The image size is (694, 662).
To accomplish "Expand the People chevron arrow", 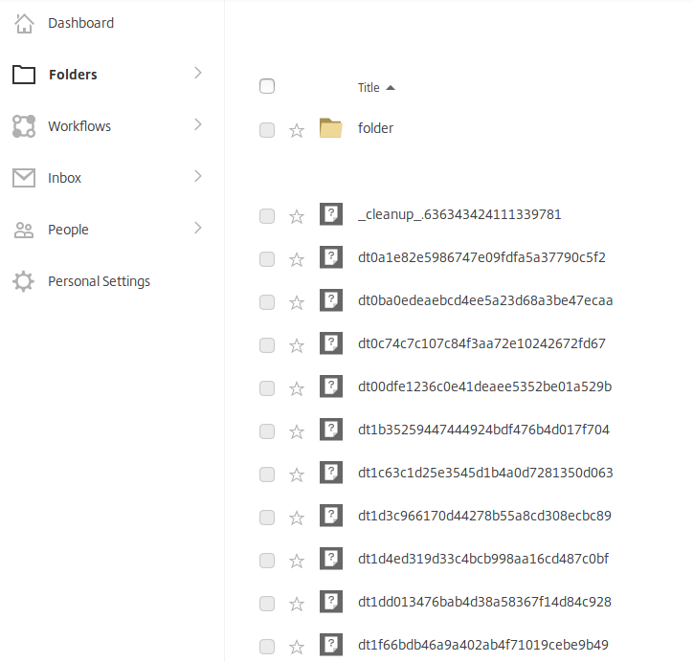I will [x=198, y=228].
